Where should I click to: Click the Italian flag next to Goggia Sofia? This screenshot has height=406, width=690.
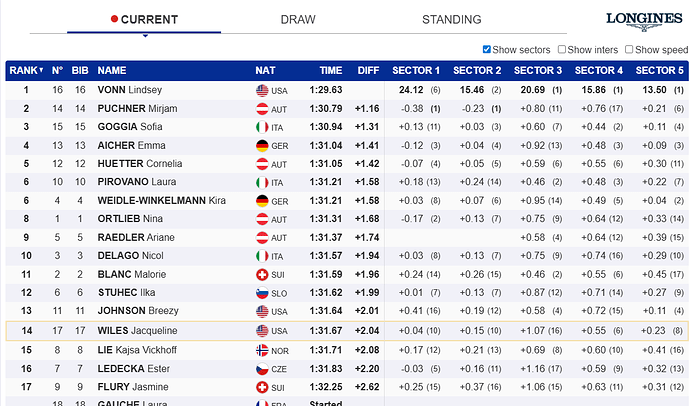pyautogui.click(x=263, y=127)
